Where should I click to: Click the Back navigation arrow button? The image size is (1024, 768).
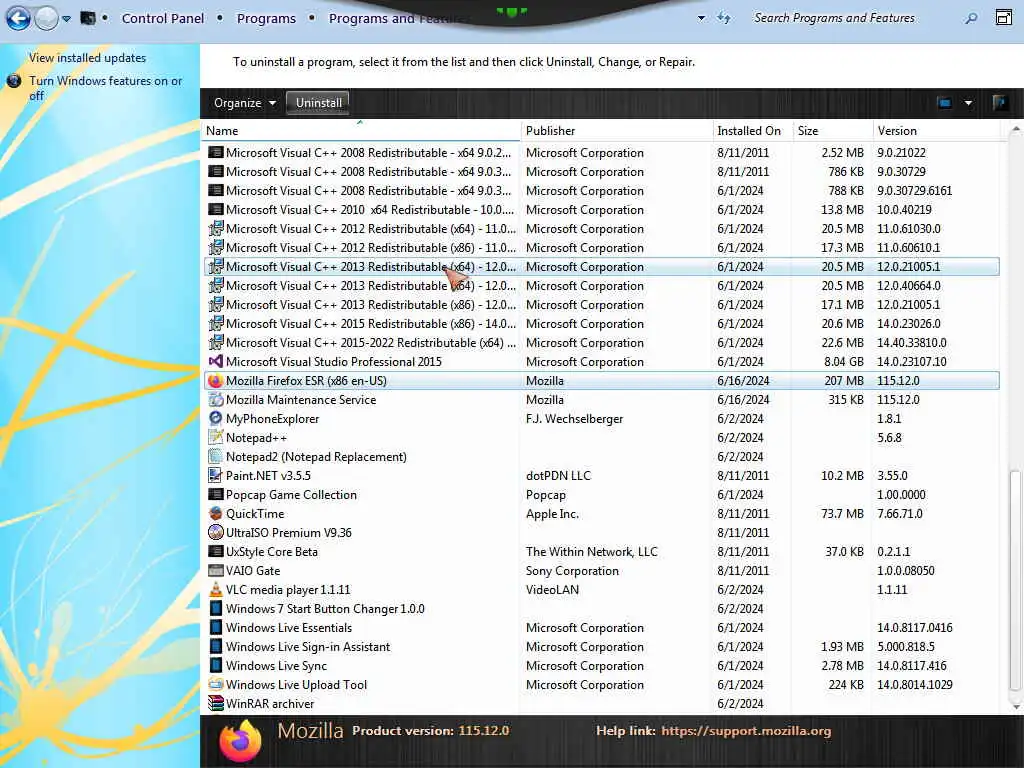[18, 18]
